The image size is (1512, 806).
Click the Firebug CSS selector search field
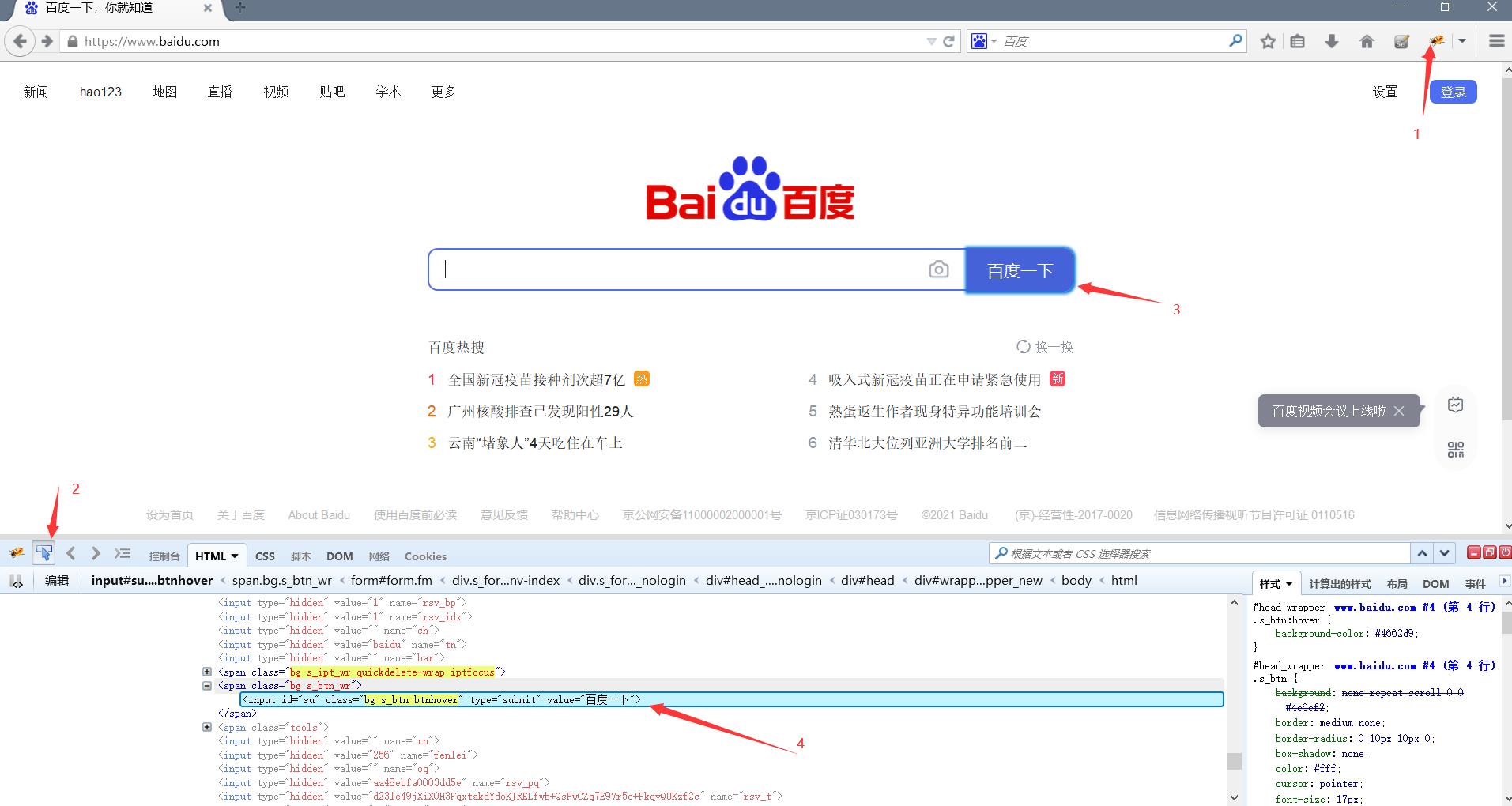(1201, 553)
